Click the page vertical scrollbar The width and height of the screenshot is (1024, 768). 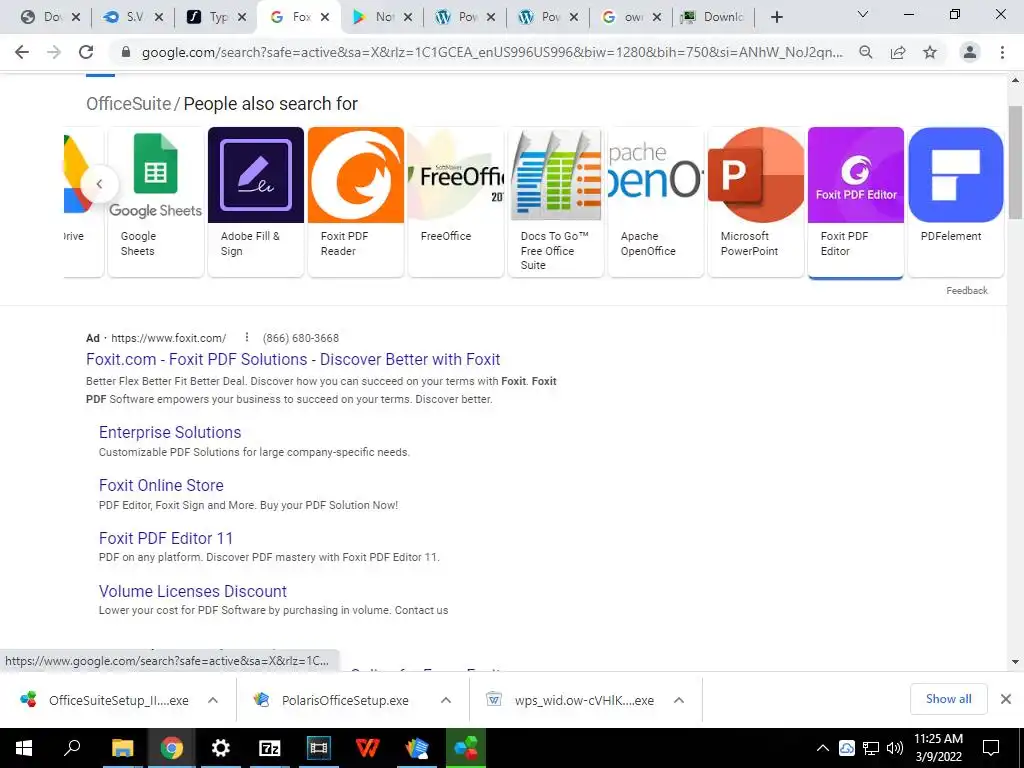pos(1015,162)
